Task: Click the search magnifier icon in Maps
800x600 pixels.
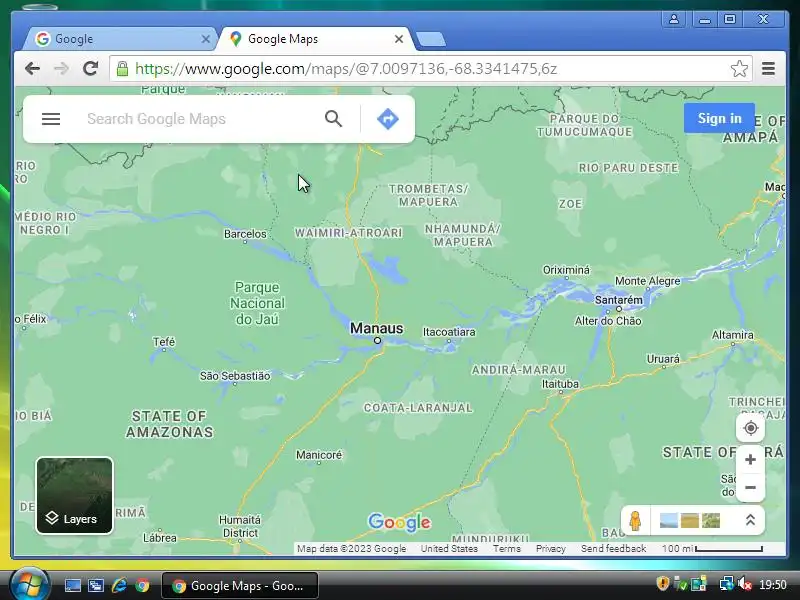Action: pos(333,119)
